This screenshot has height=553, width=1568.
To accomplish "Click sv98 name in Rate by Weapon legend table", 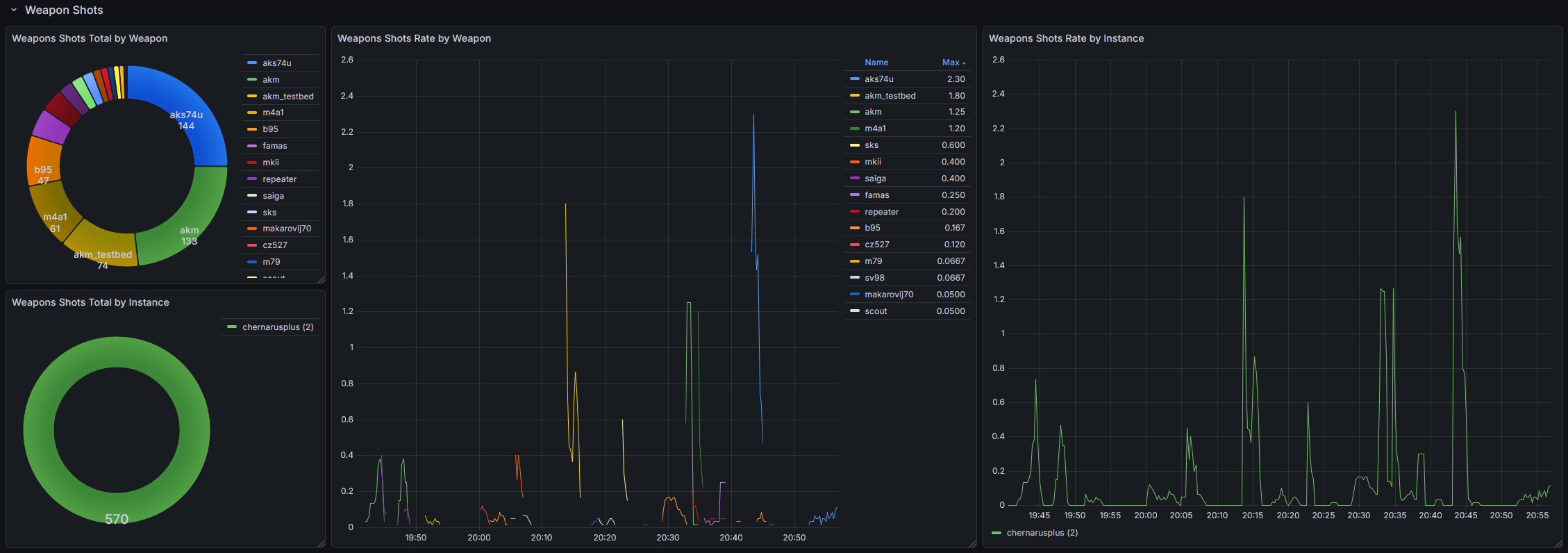I will coord(874,278).
